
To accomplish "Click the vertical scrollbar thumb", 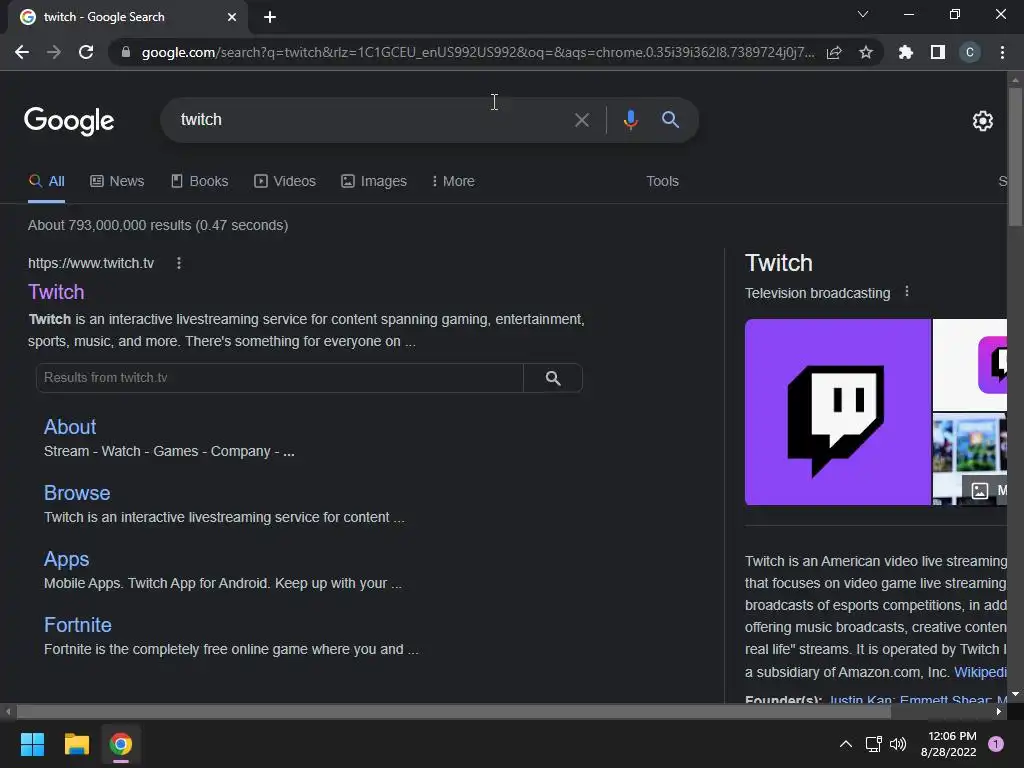I will [x=1015, y=157].
